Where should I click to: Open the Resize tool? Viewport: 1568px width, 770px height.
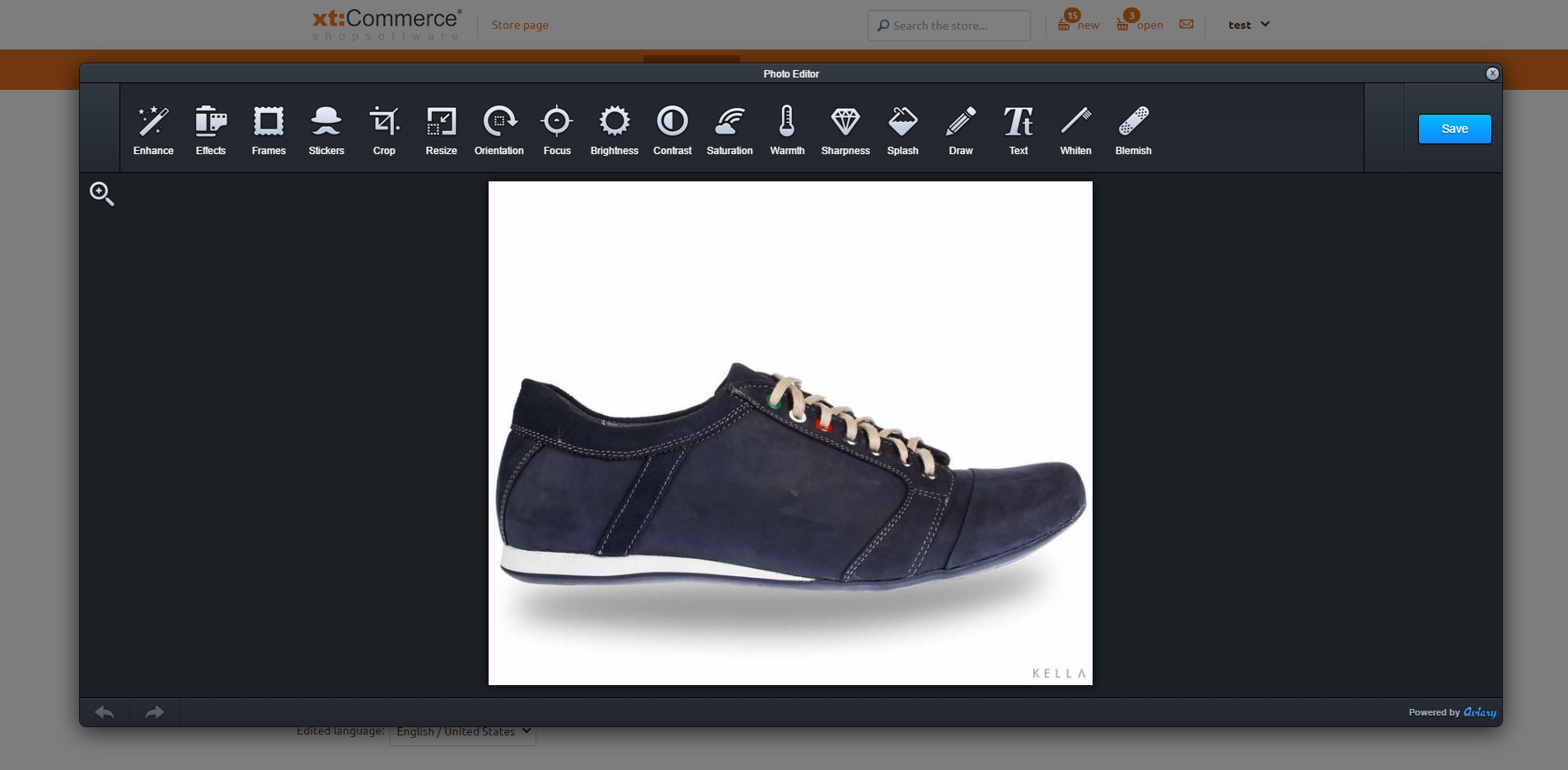point(442,130)
